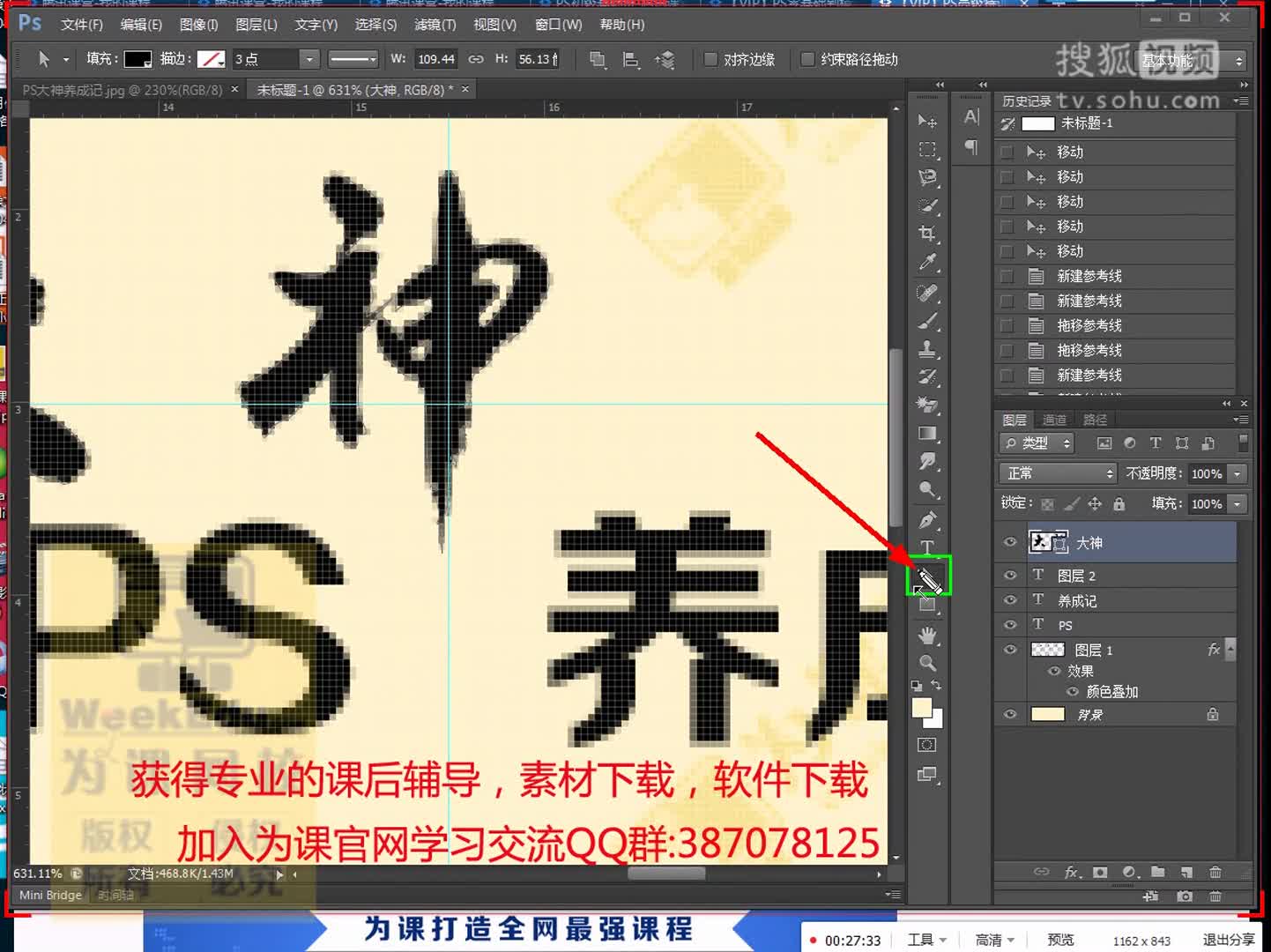1271x952 pixels.
Task: Select the Rectangular Marquee tool
Action: click(x=927, y=149)
